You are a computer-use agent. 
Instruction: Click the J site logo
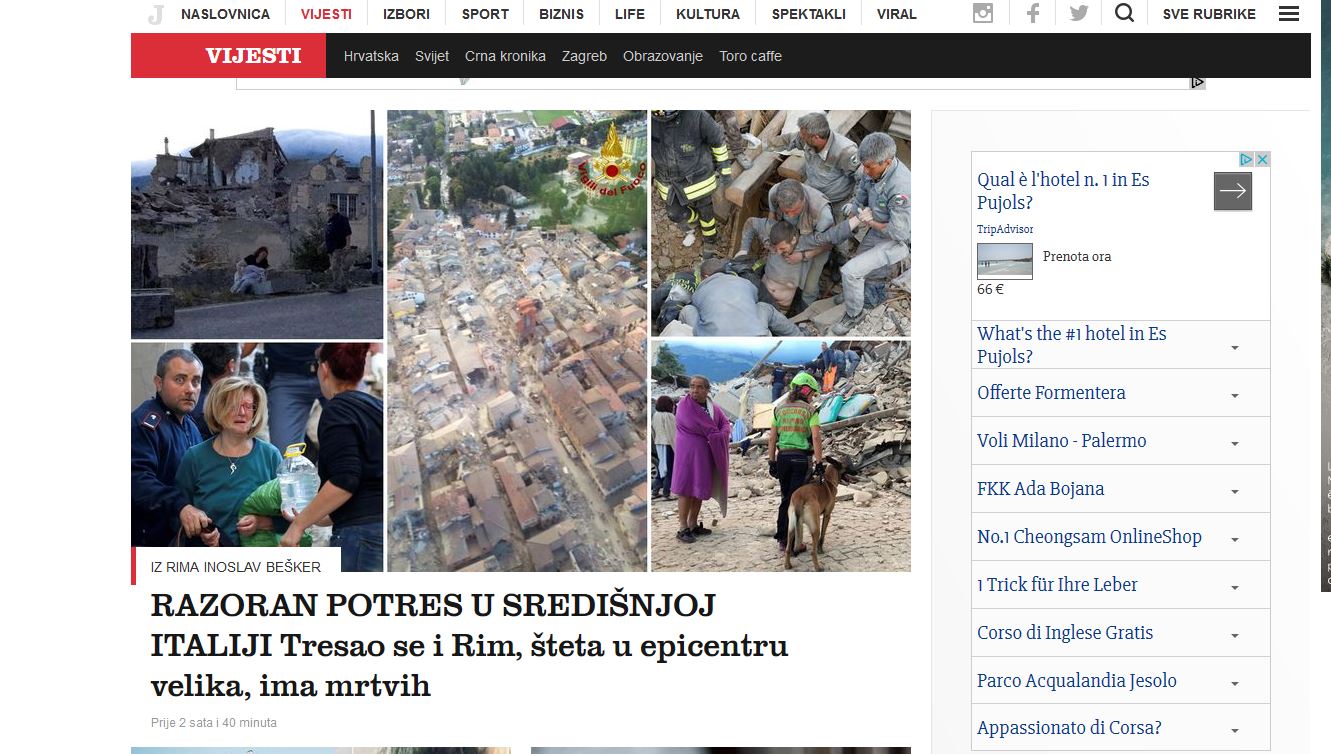pyautogui.click(x=155, y=14)
